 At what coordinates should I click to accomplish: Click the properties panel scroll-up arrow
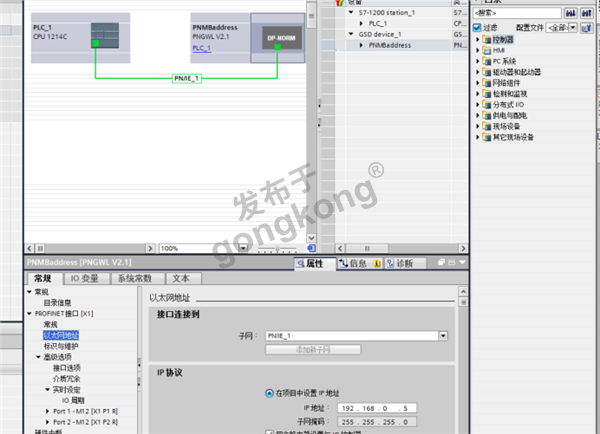463,292
